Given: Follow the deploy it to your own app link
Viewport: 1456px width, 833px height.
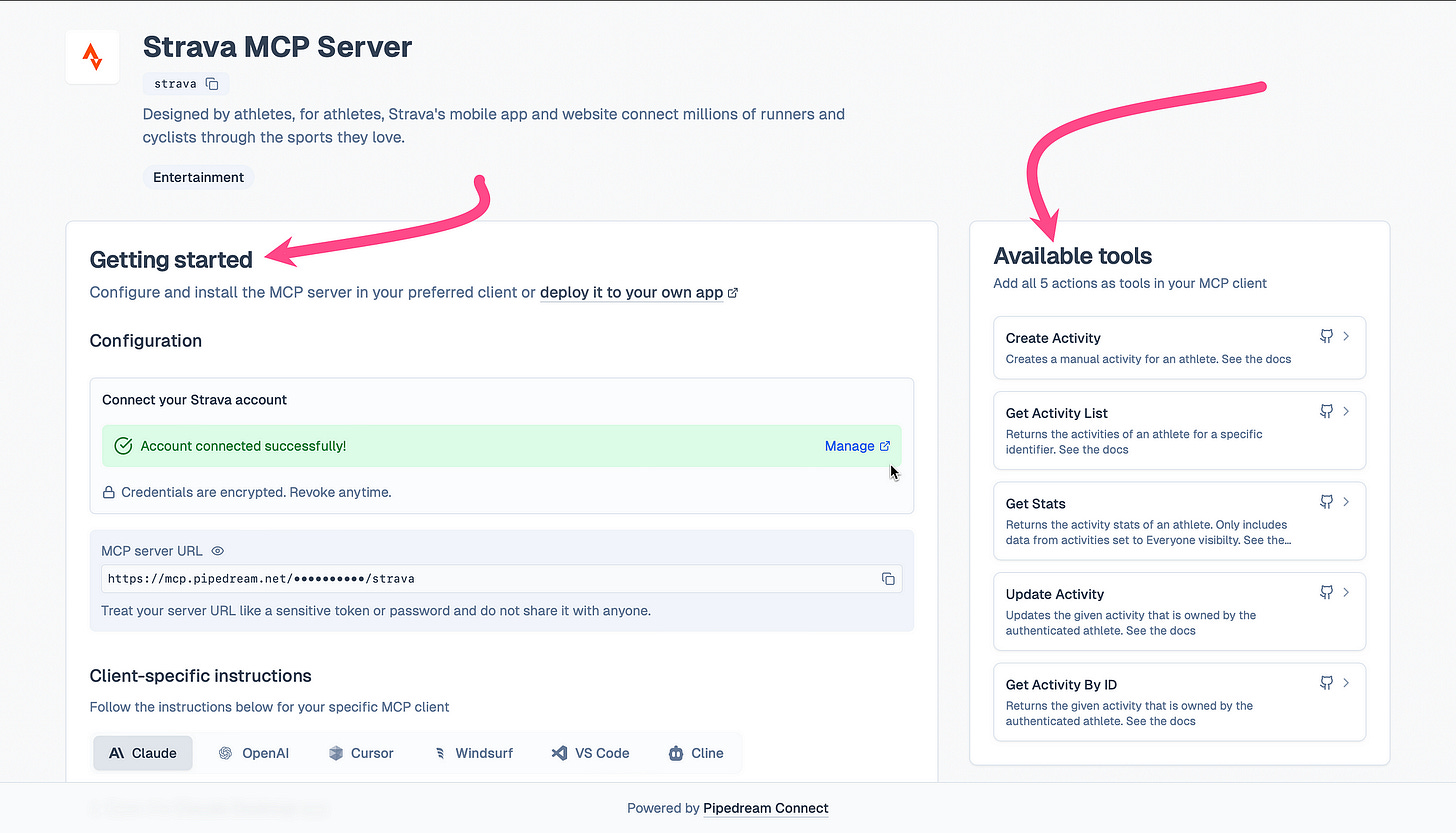Looking at the screenshot, I should coord(638,293).
